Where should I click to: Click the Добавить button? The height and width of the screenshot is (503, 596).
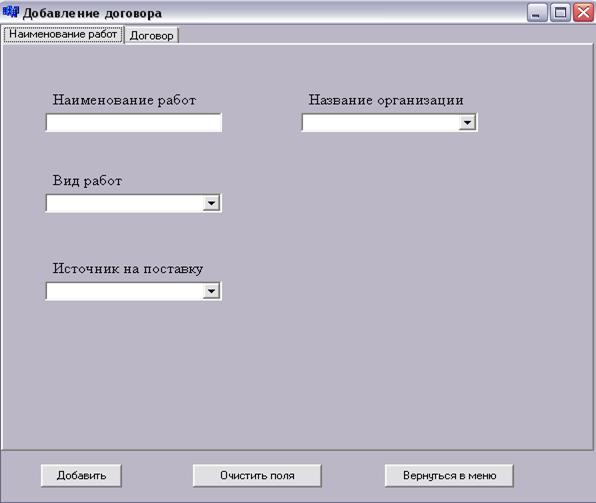(81, 475)
